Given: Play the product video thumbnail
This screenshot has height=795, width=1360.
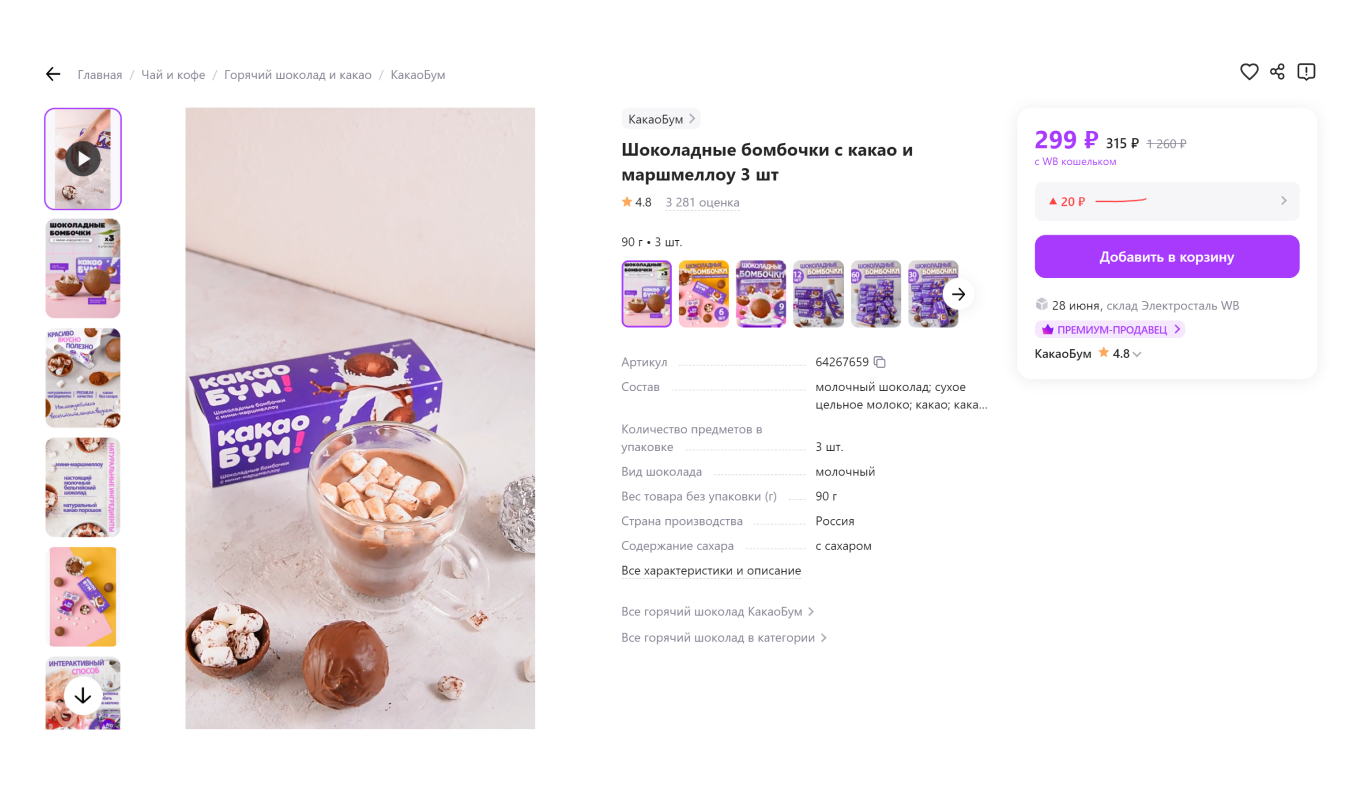Looking at the screenshot, I should tap(82, 158).
